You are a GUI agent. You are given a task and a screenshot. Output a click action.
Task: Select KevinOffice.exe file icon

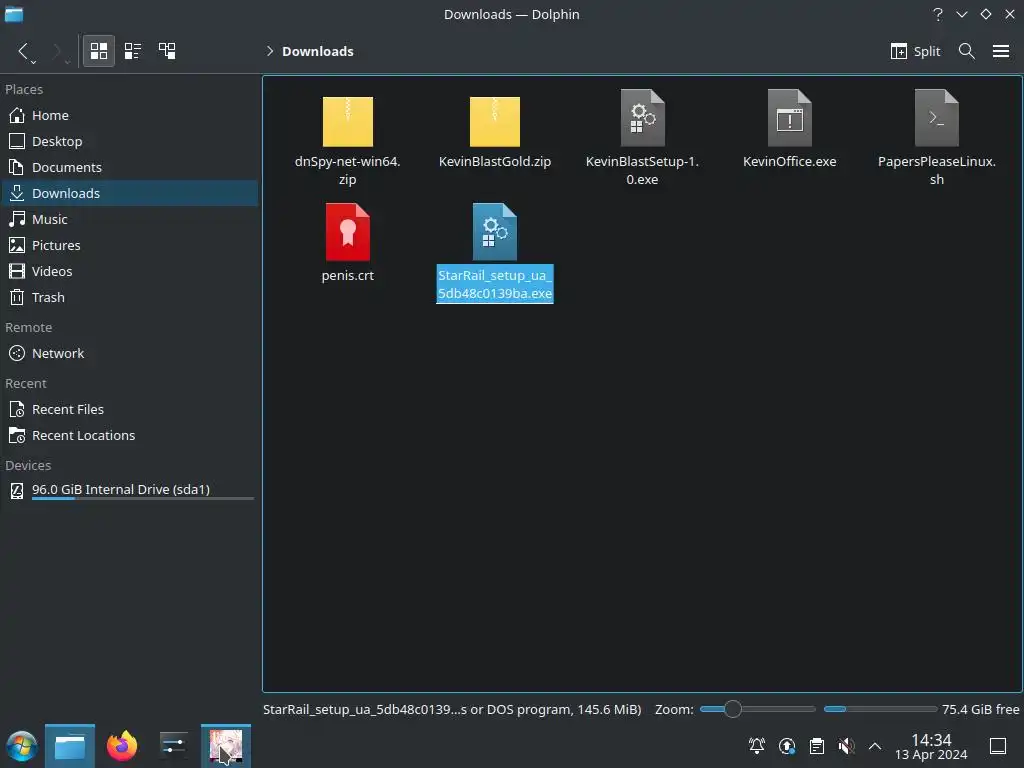[x=790, y=118]
